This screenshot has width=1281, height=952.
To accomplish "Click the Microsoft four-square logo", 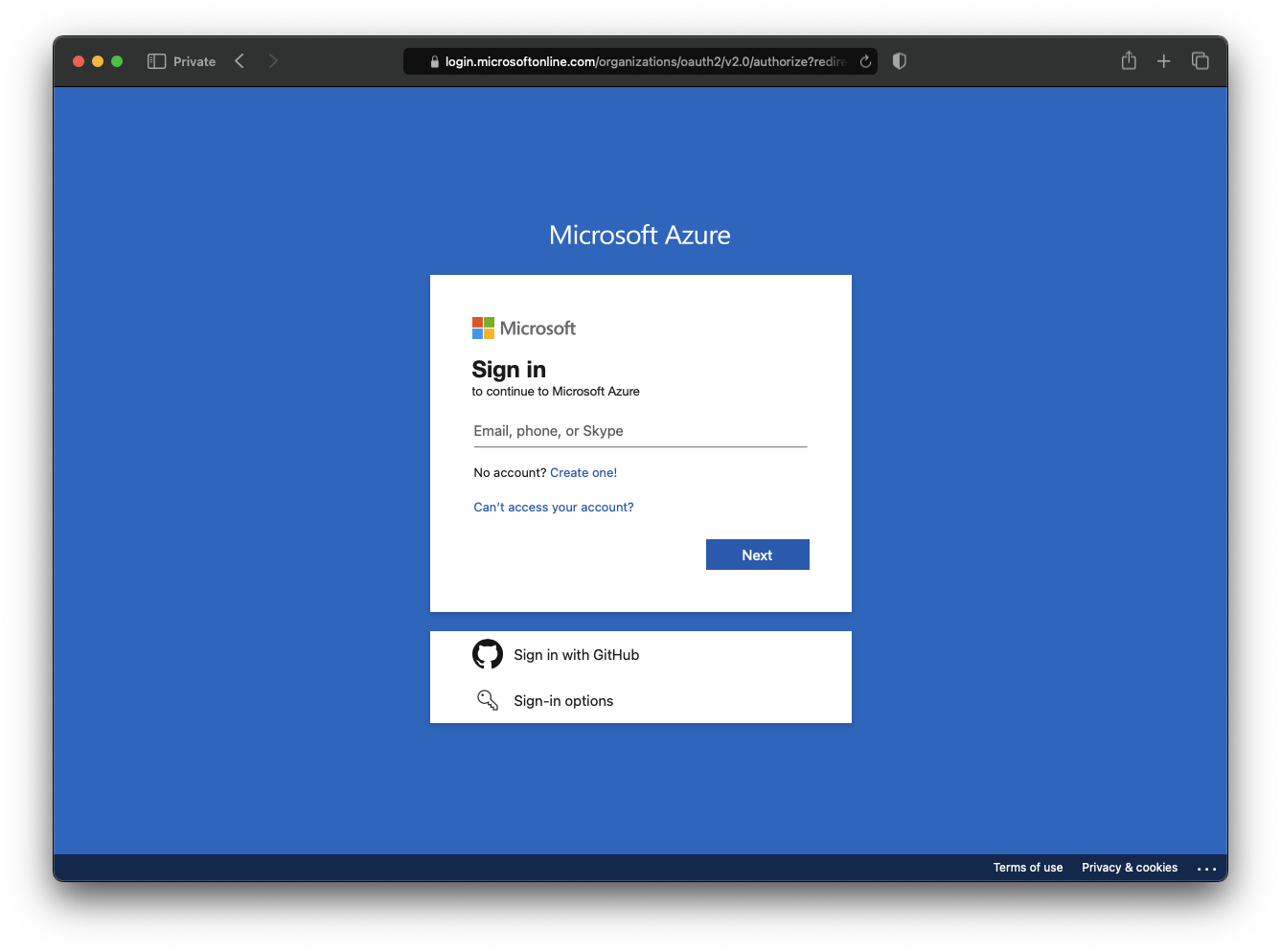I will pyautogui.click(x=483, y=329).
